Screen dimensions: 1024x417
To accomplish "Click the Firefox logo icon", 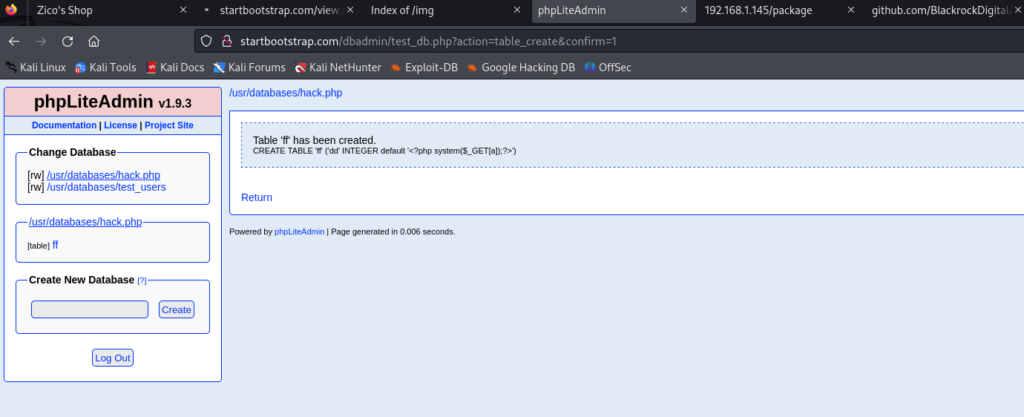I will pos(11,10).
